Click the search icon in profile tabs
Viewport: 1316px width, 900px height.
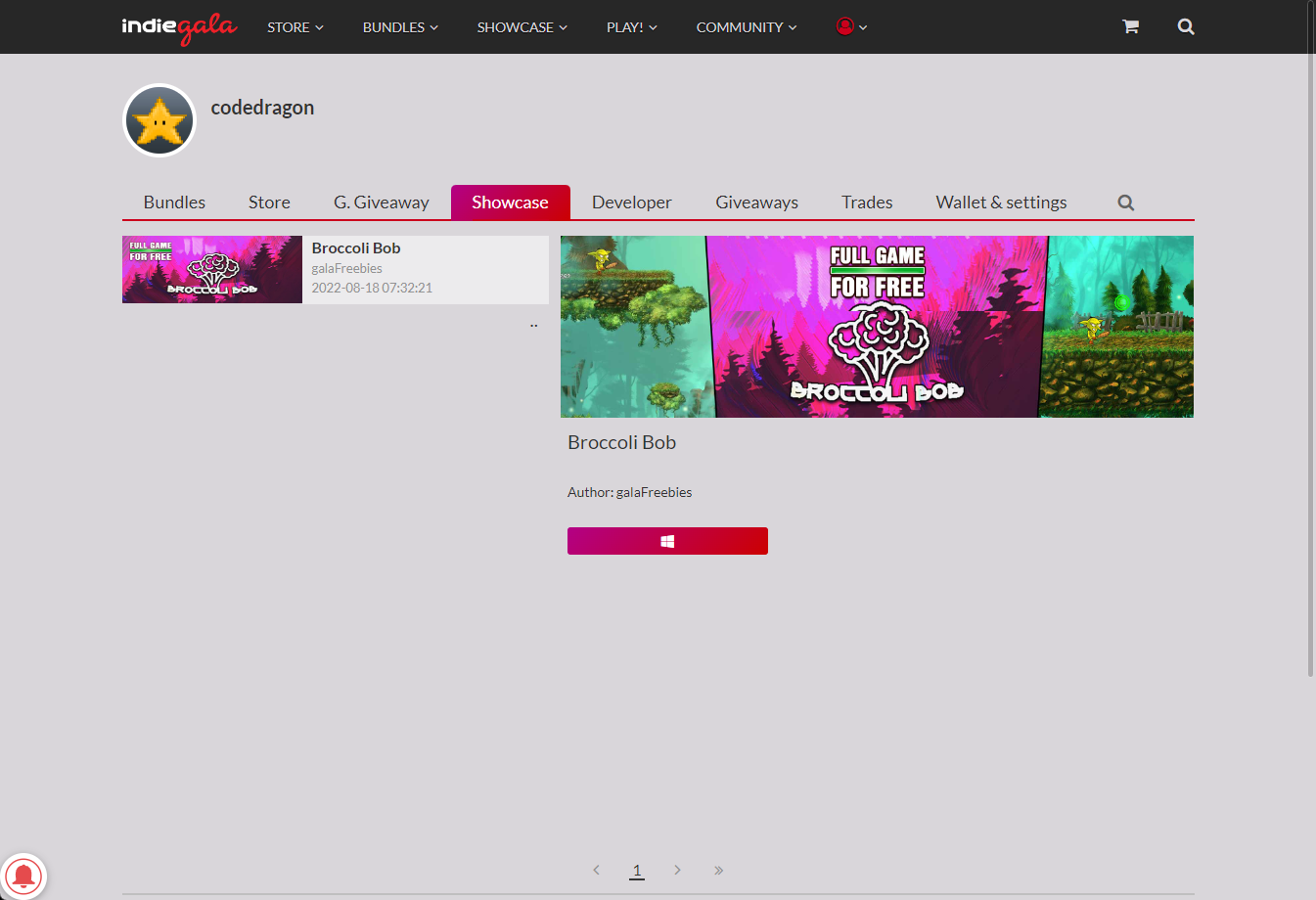pyautogui.click(x=1126, y=202)
